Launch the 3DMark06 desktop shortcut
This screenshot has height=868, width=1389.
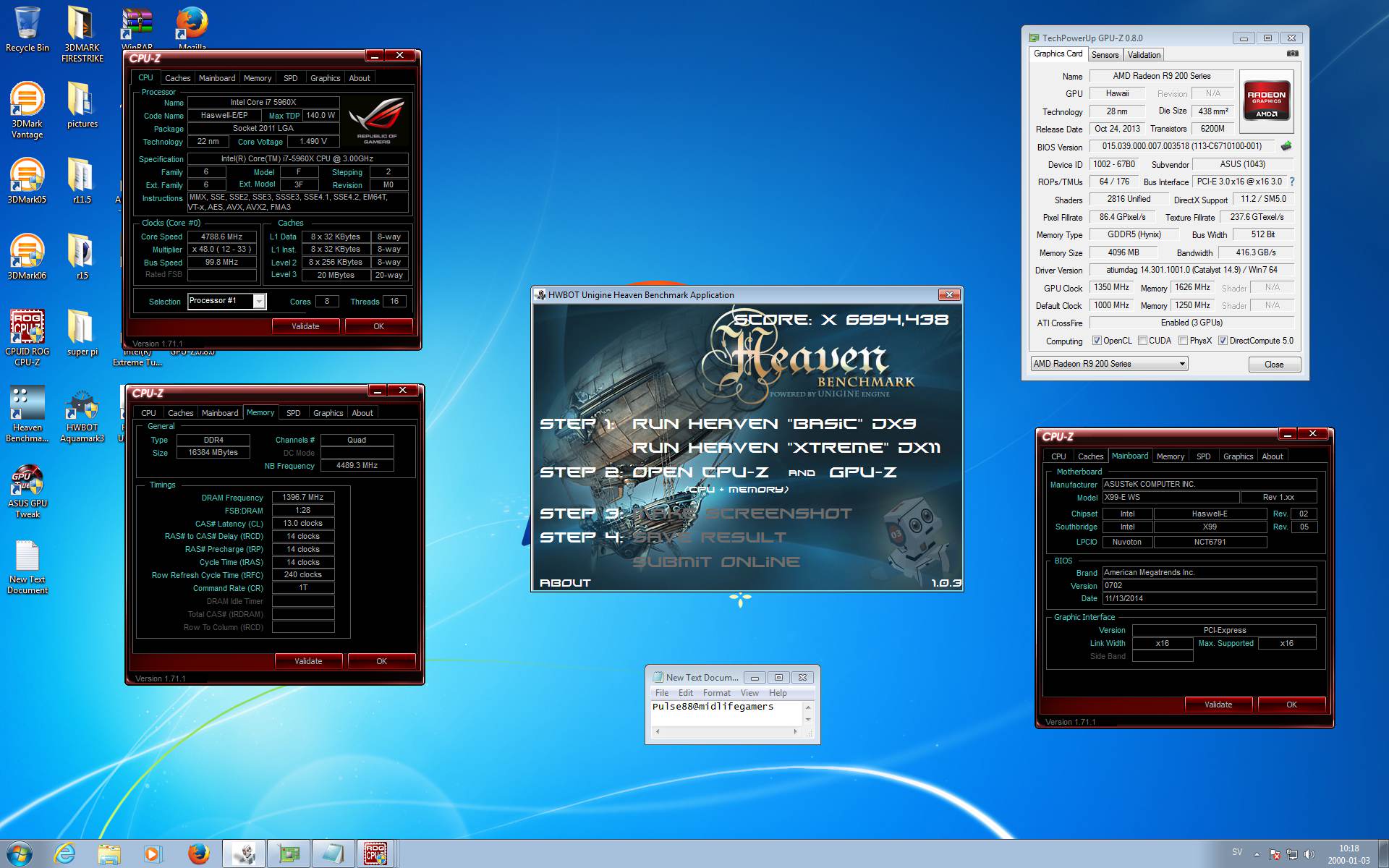pyautogui.click(x=27, y=257)
